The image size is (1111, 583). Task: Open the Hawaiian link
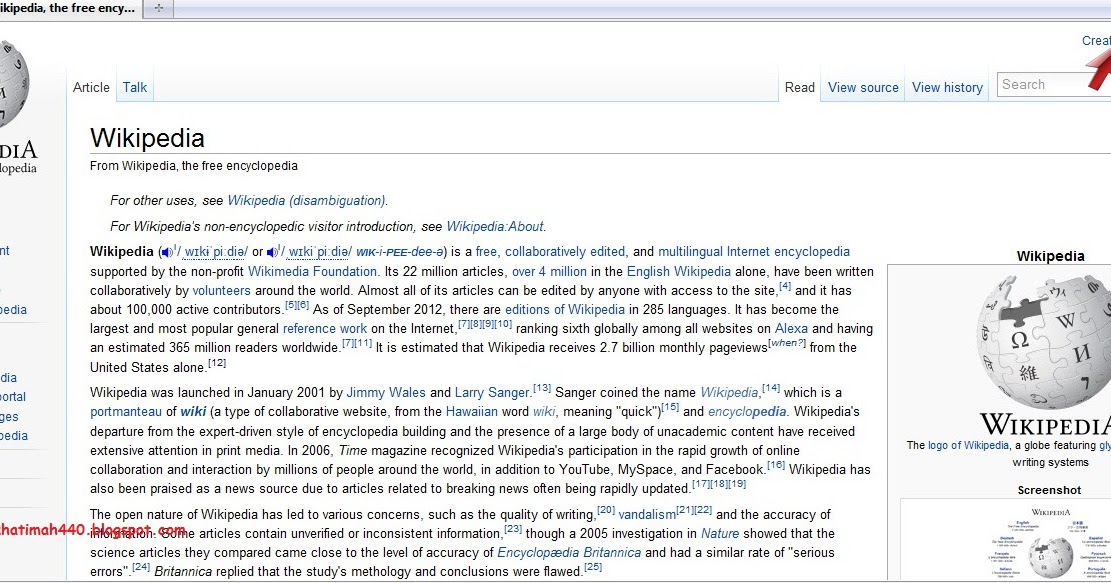pos(472,412)
